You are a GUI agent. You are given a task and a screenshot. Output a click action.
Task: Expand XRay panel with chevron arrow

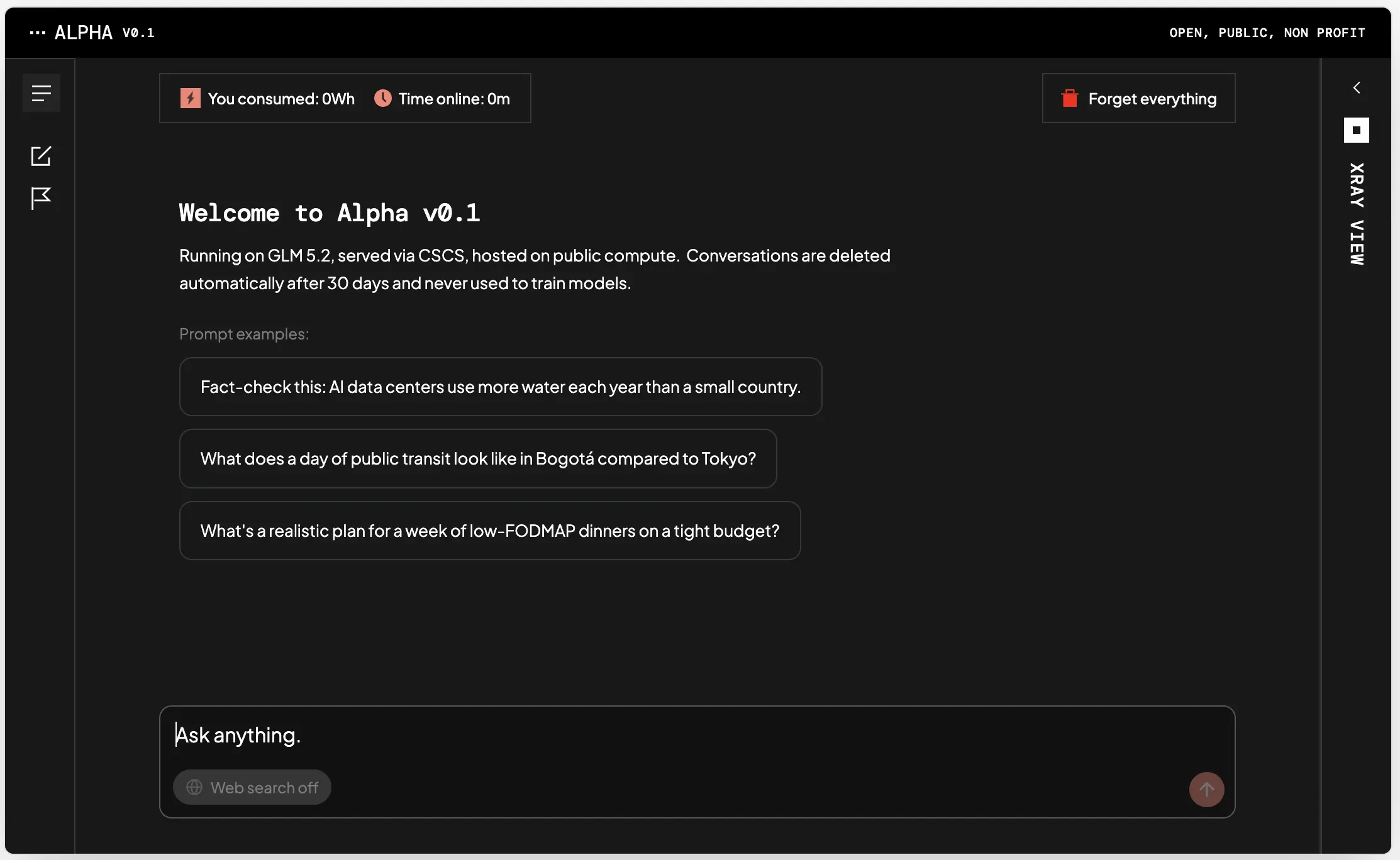tap(1357, 87)
